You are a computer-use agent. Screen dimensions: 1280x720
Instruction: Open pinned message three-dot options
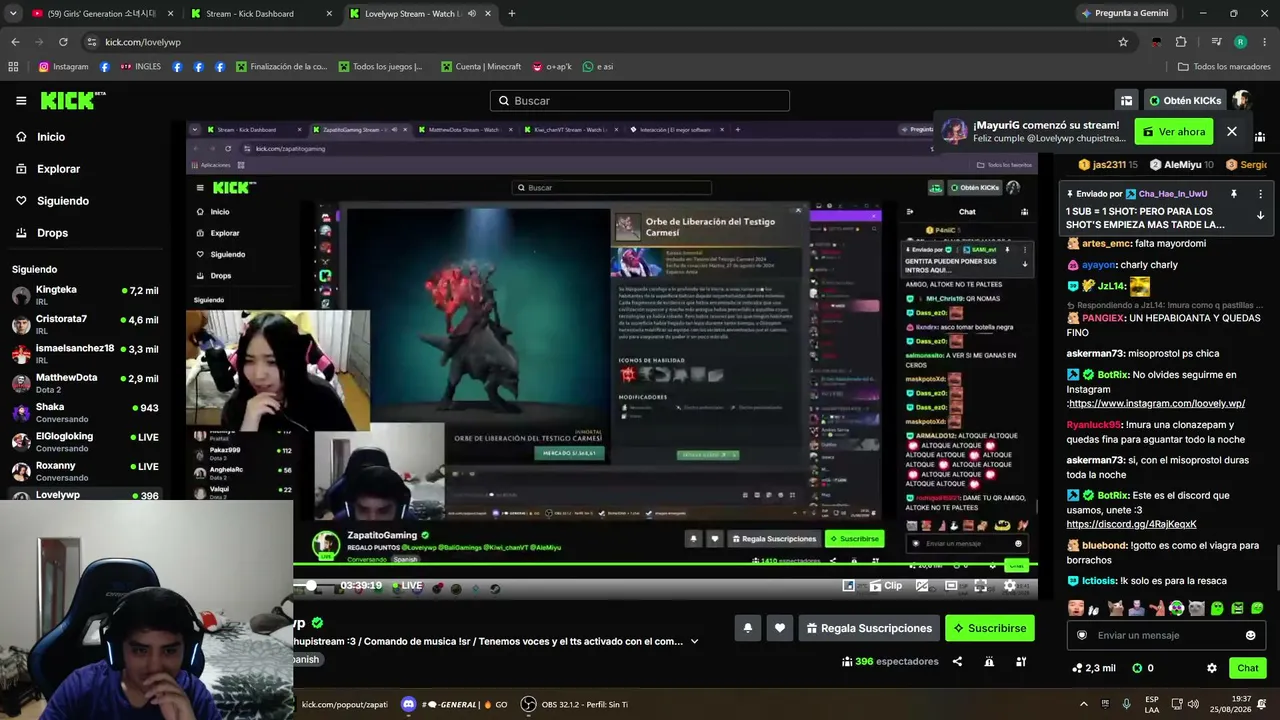tap(1260, 194)
